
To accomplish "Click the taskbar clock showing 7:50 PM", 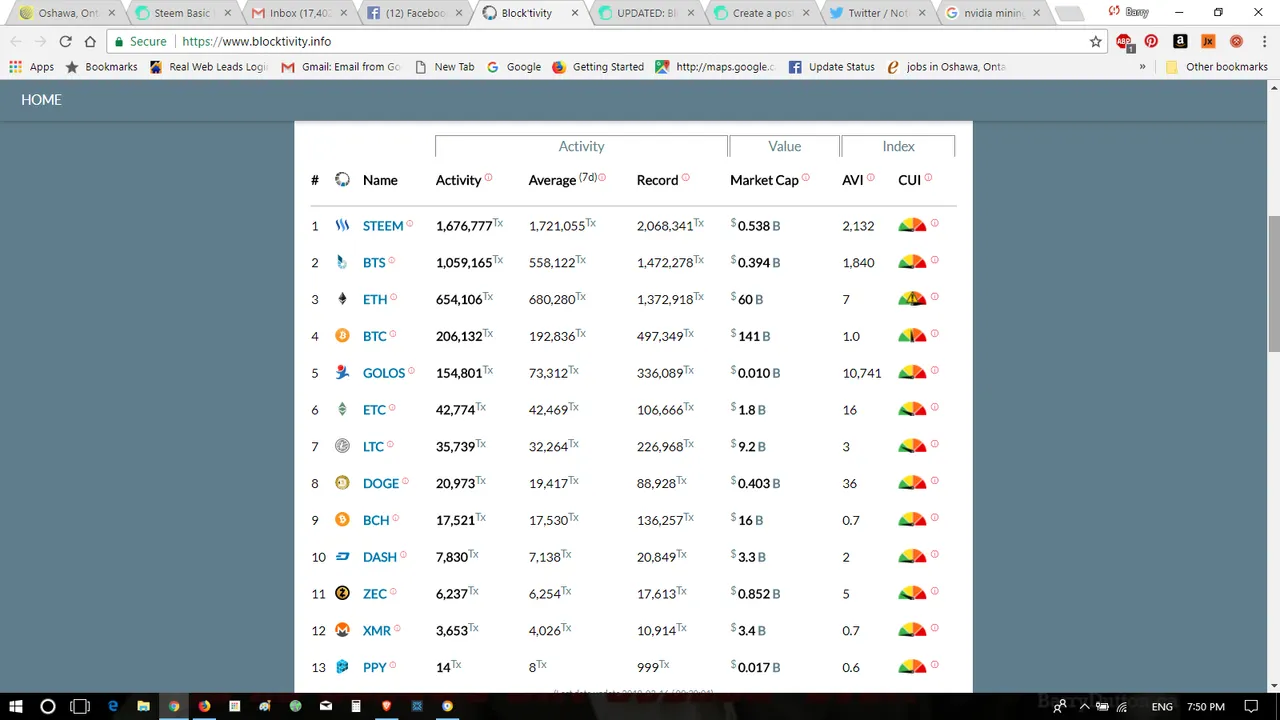I will tap(1206, 706).
